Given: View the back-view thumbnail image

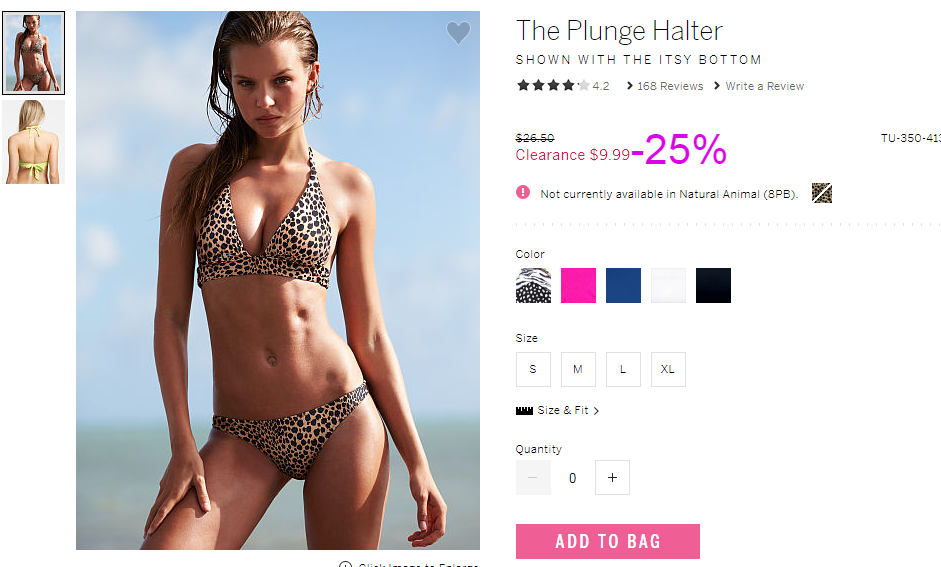Looking at the screenshot, I should [34, 142].
